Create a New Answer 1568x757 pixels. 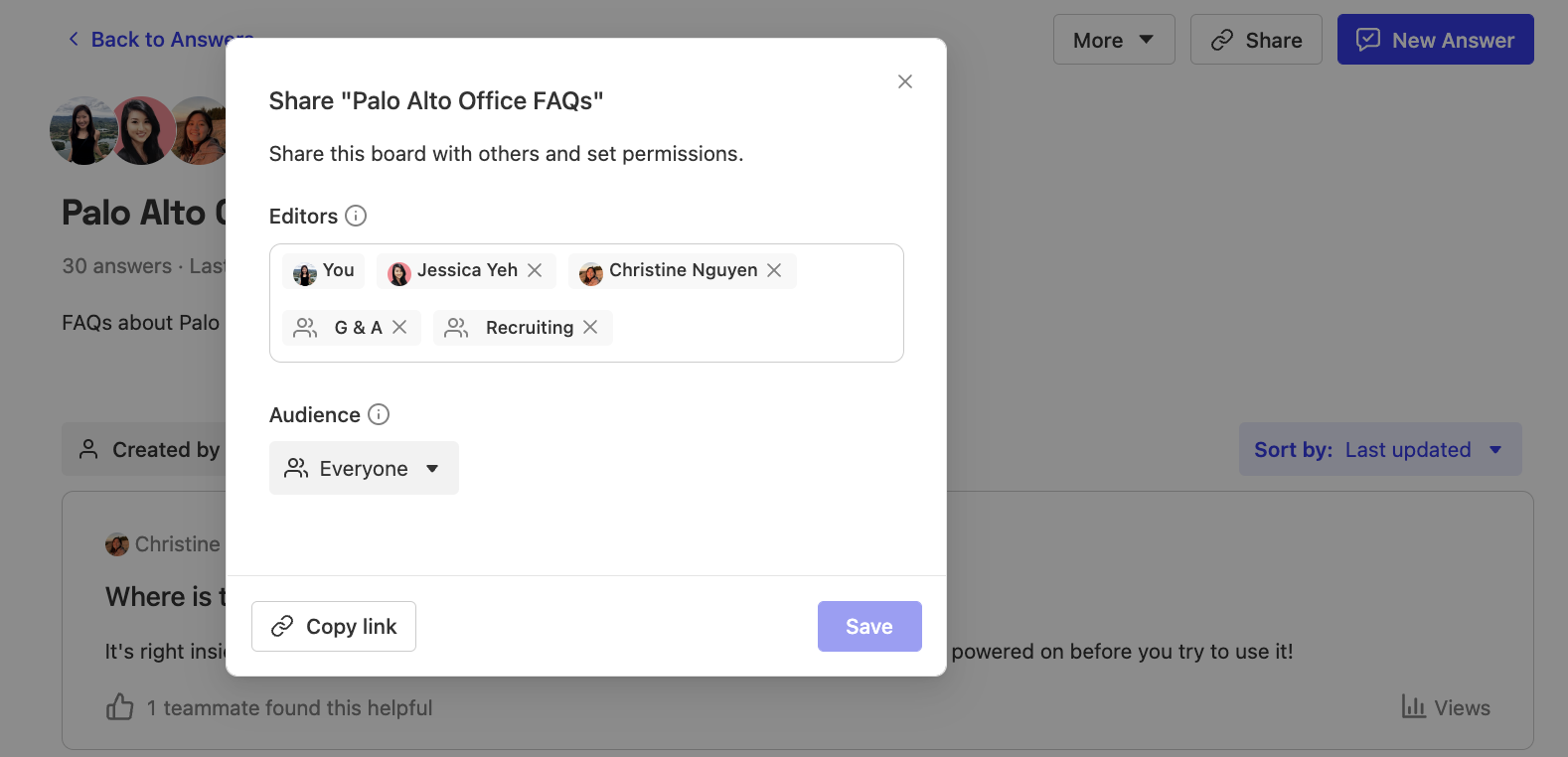tap(1435, 40)
